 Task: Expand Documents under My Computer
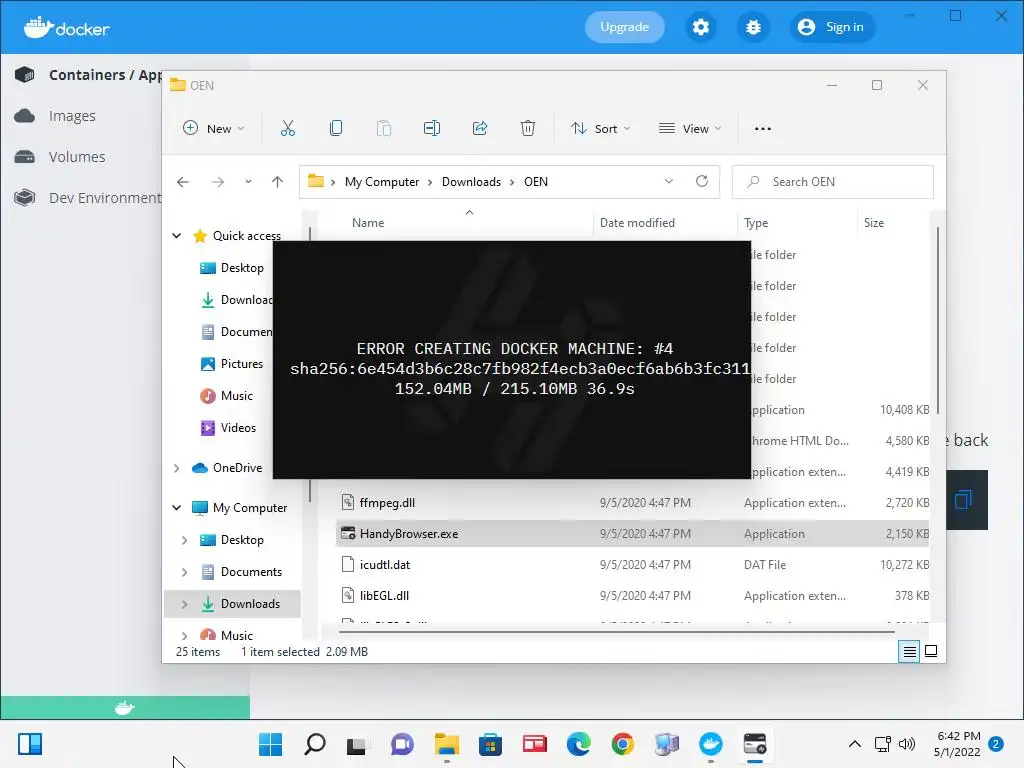click(184, 572)
